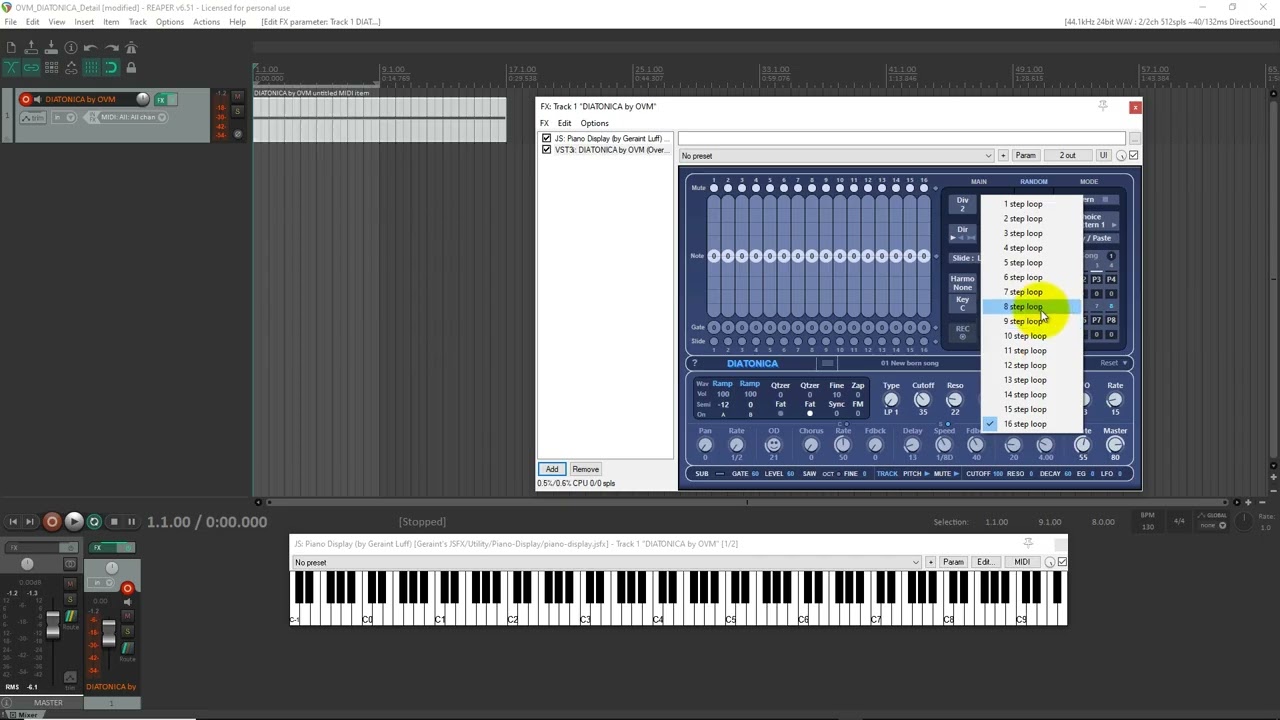Toggle grid lines toolbar icon
The image size is (1280, 720).
tap(91, 67)
